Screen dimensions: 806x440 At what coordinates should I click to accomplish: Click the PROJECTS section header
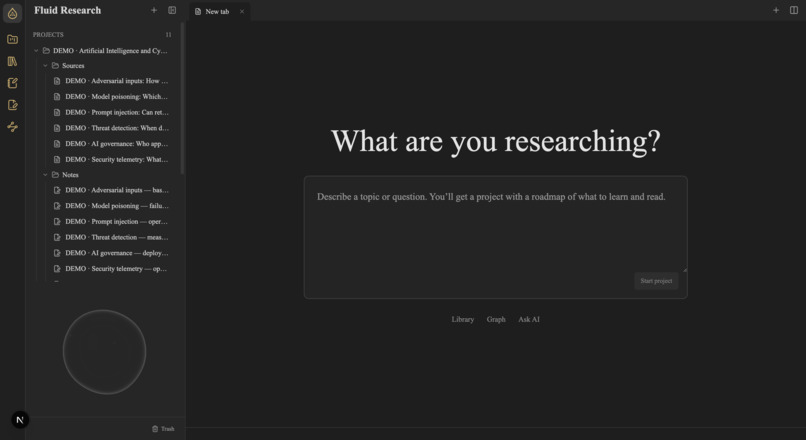coord(48,35)
